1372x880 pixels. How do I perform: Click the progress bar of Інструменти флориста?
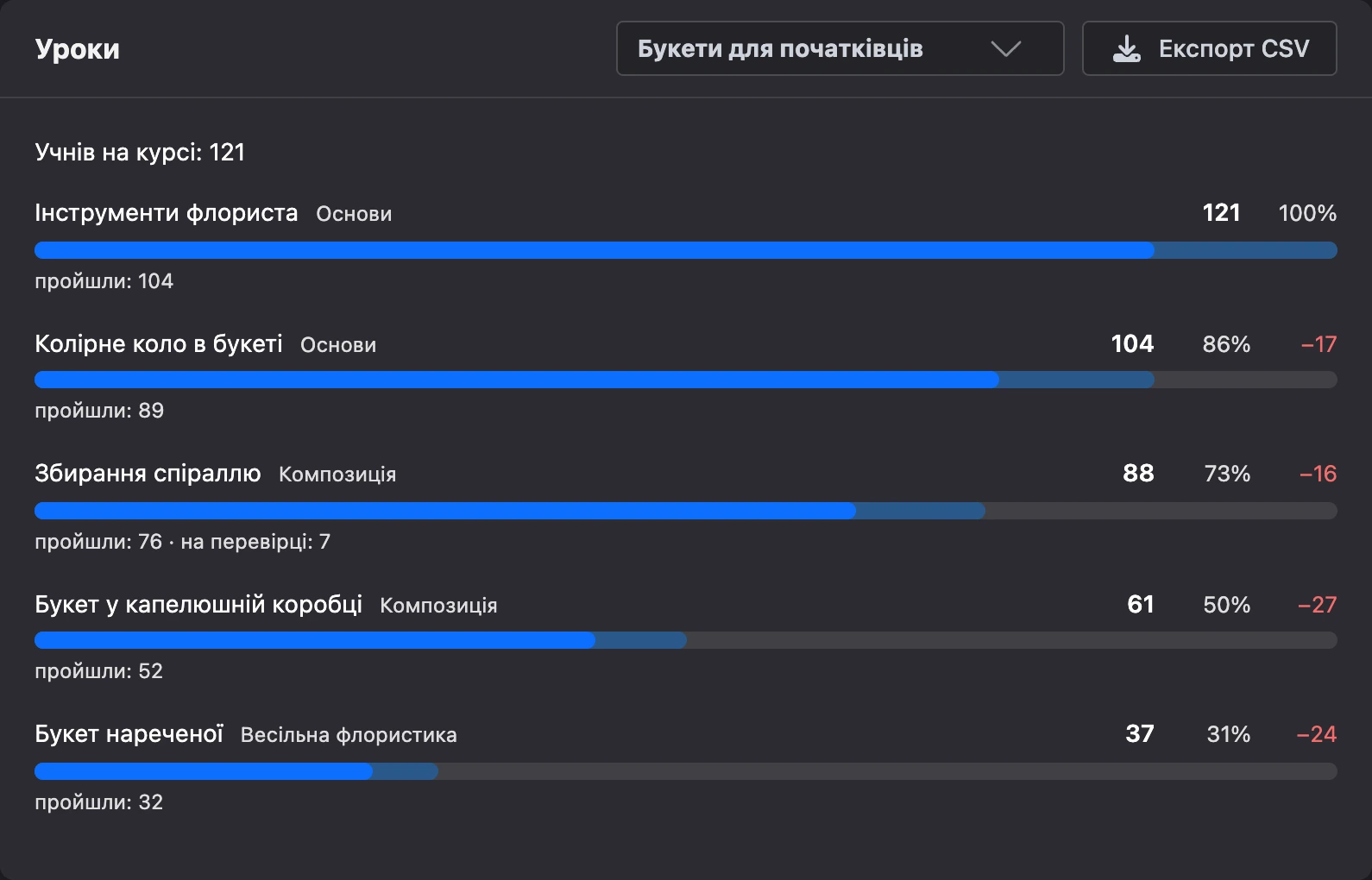(685, 250)
